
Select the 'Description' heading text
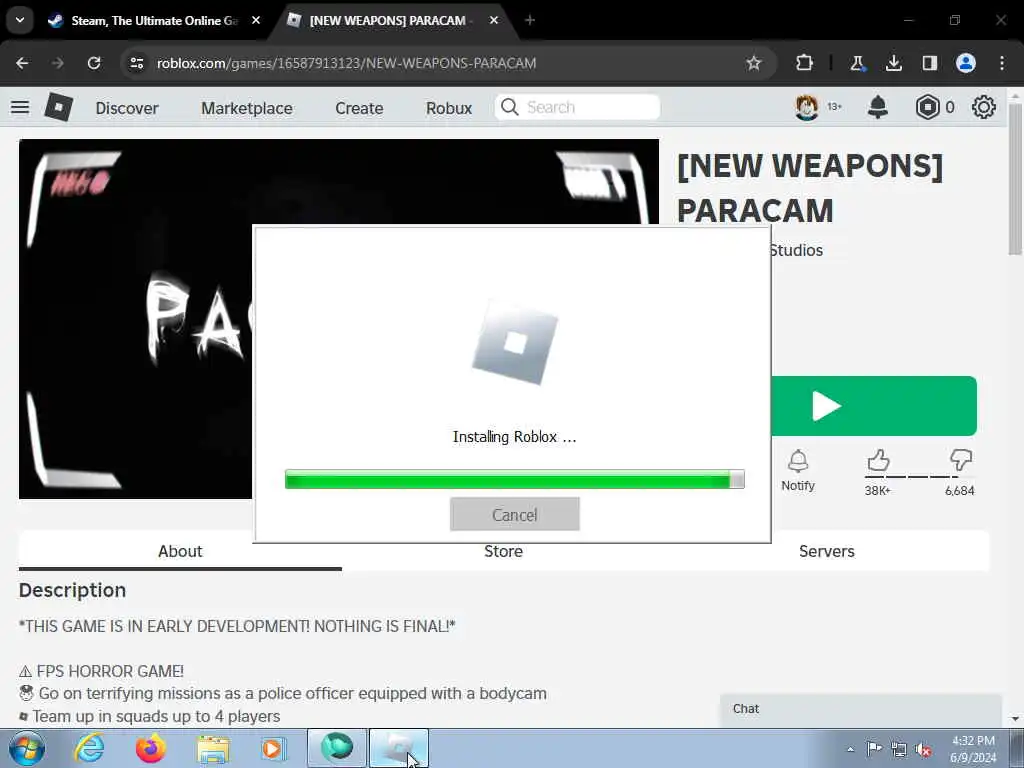click(72, 590)
